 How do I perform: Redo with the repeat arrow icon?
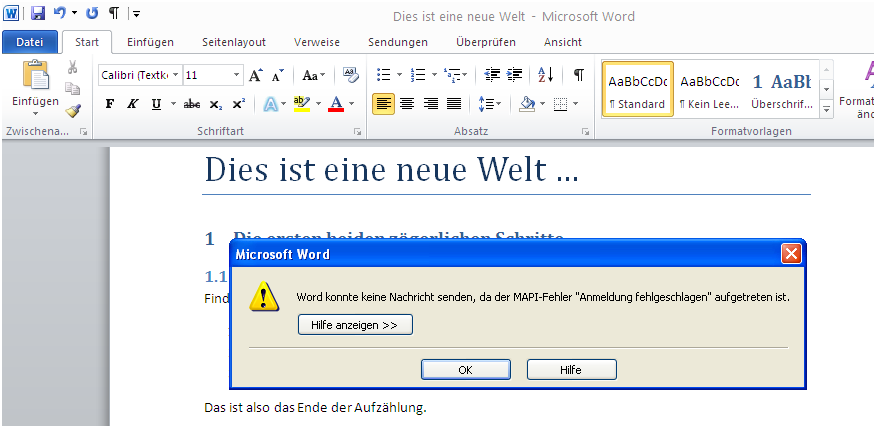[93, 13]
